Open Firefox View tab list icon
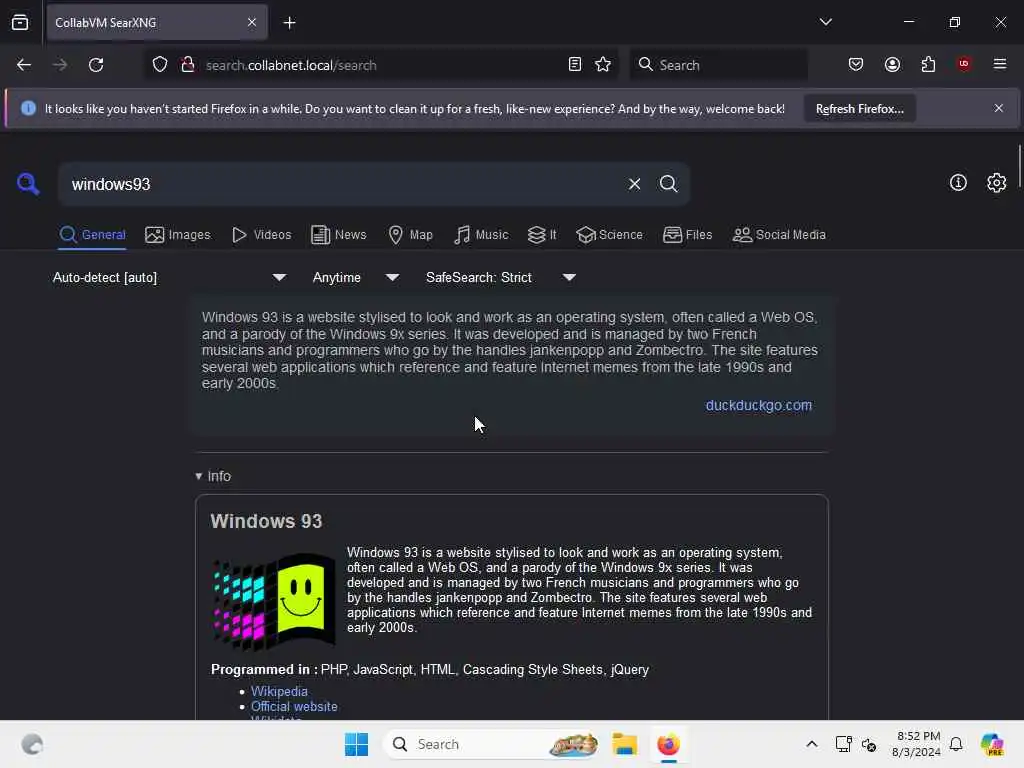Screen dimensions: 1024x768 pyautogui.click(x=20, y=22)
